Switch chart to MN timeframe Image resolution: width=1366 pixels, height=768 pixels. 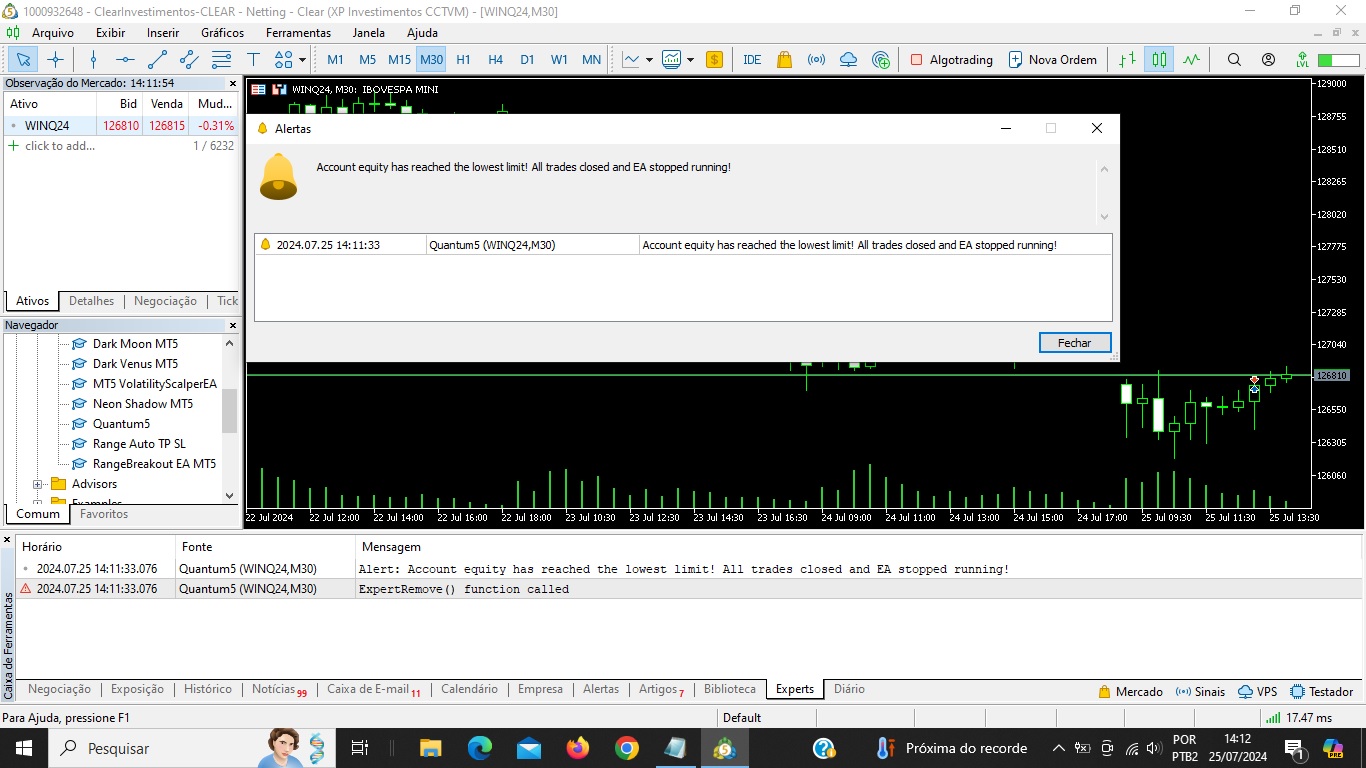pos(591,59)
